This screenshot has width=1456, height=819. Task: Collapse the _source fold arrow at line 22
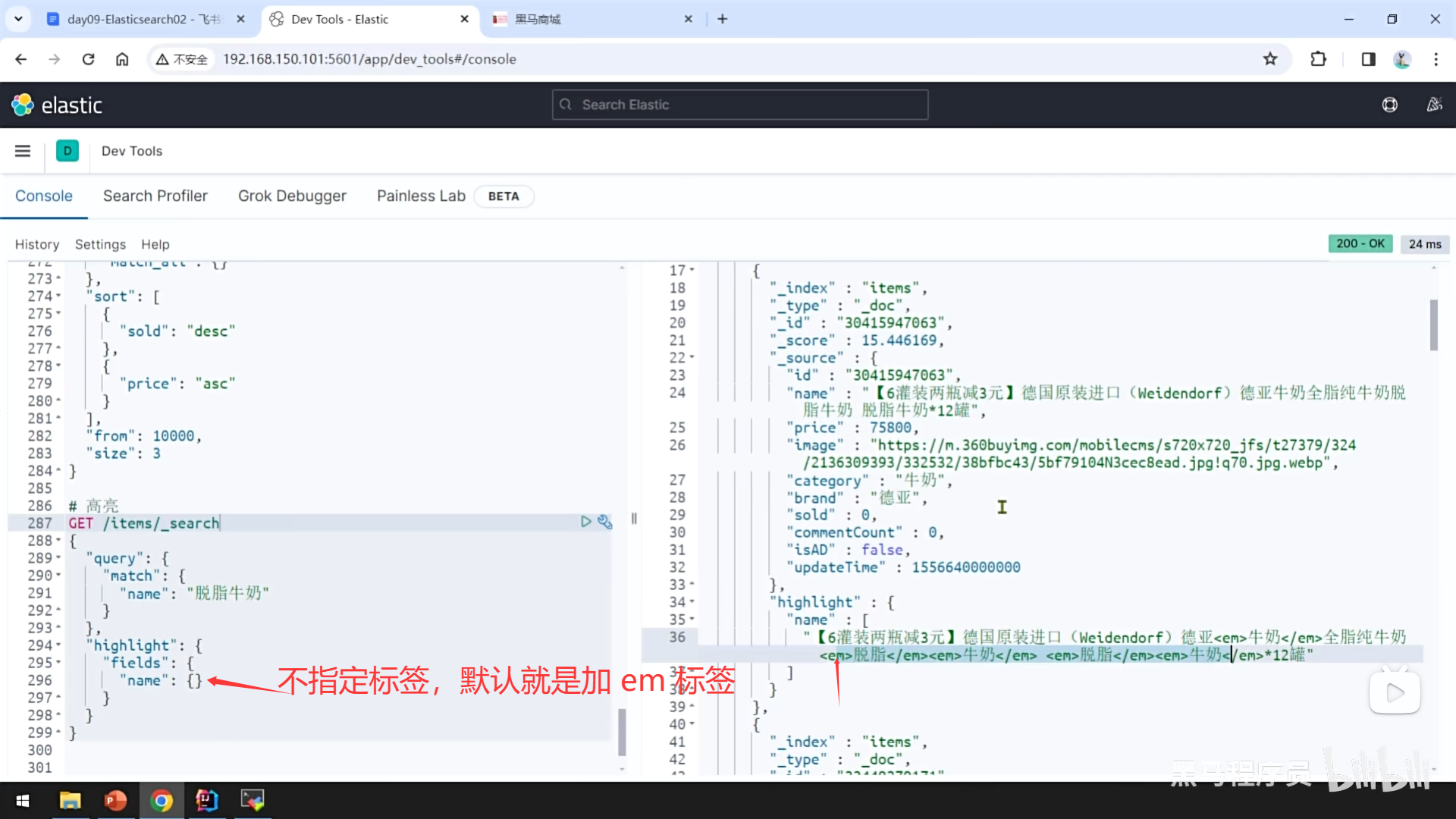pos(692,358)
